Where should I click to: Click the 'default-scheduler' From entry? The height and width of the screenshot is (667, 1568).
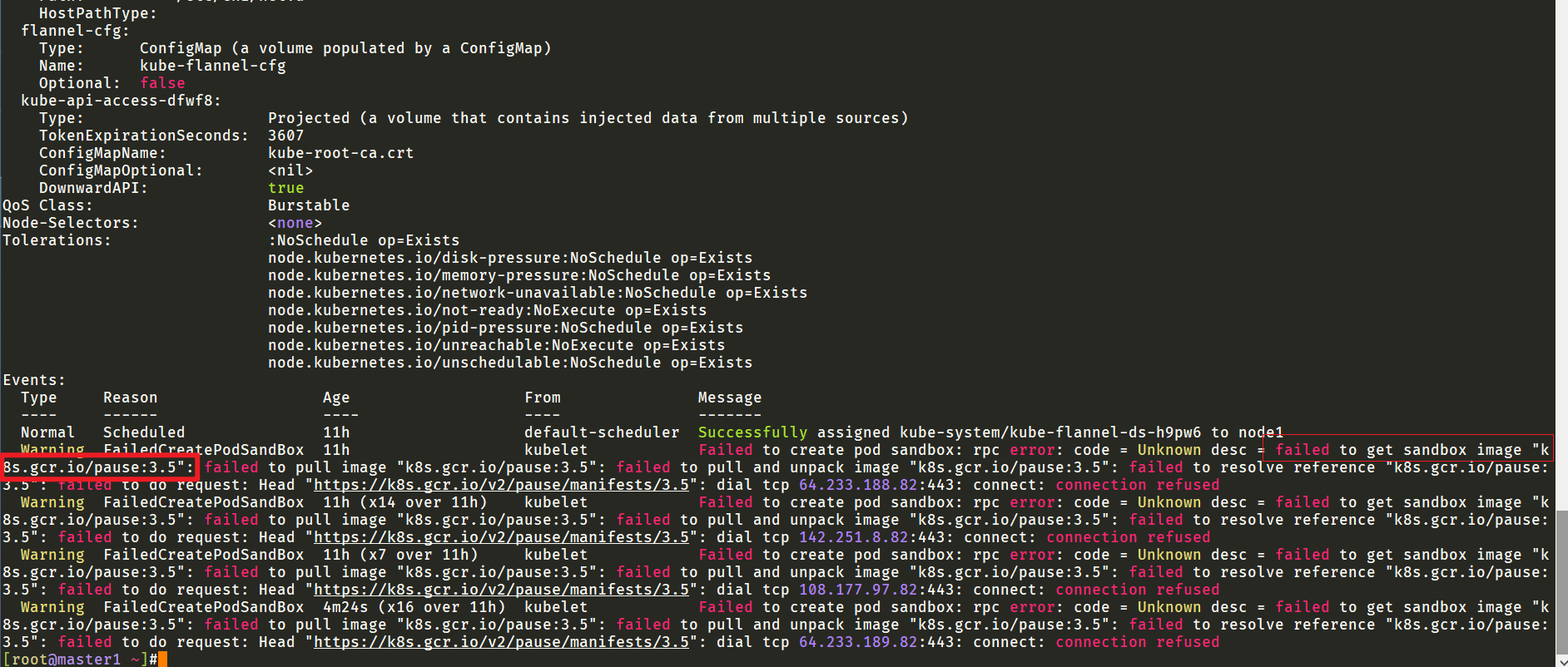point(602,432)
